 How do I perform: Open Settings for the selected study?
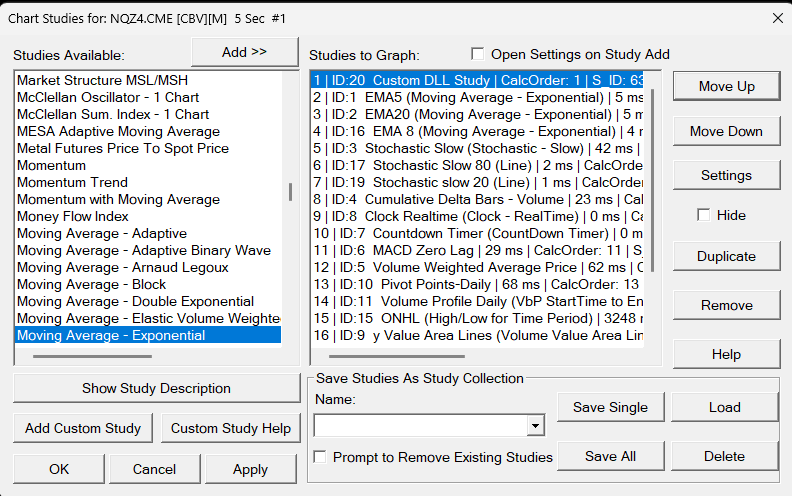click(x=726, y=175)
